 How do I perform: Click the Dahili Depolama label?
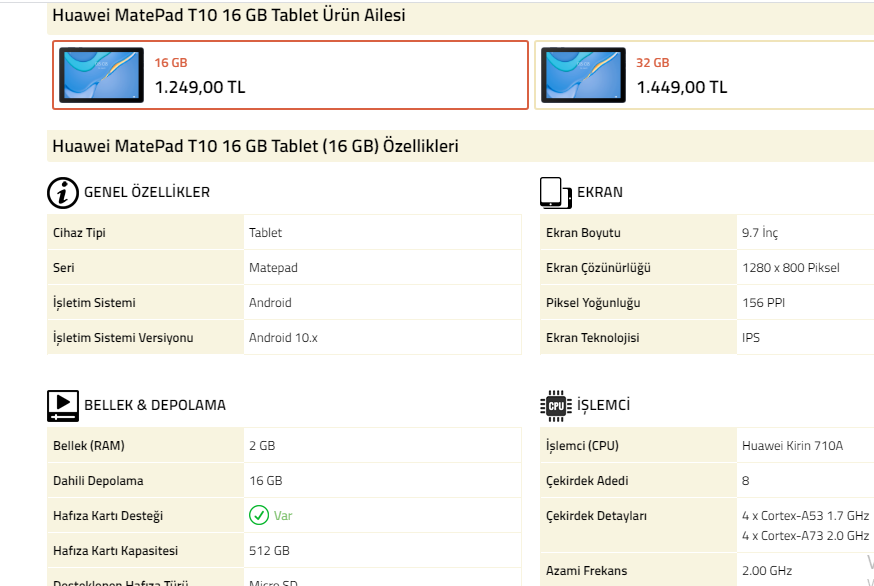tap(98, 481)
